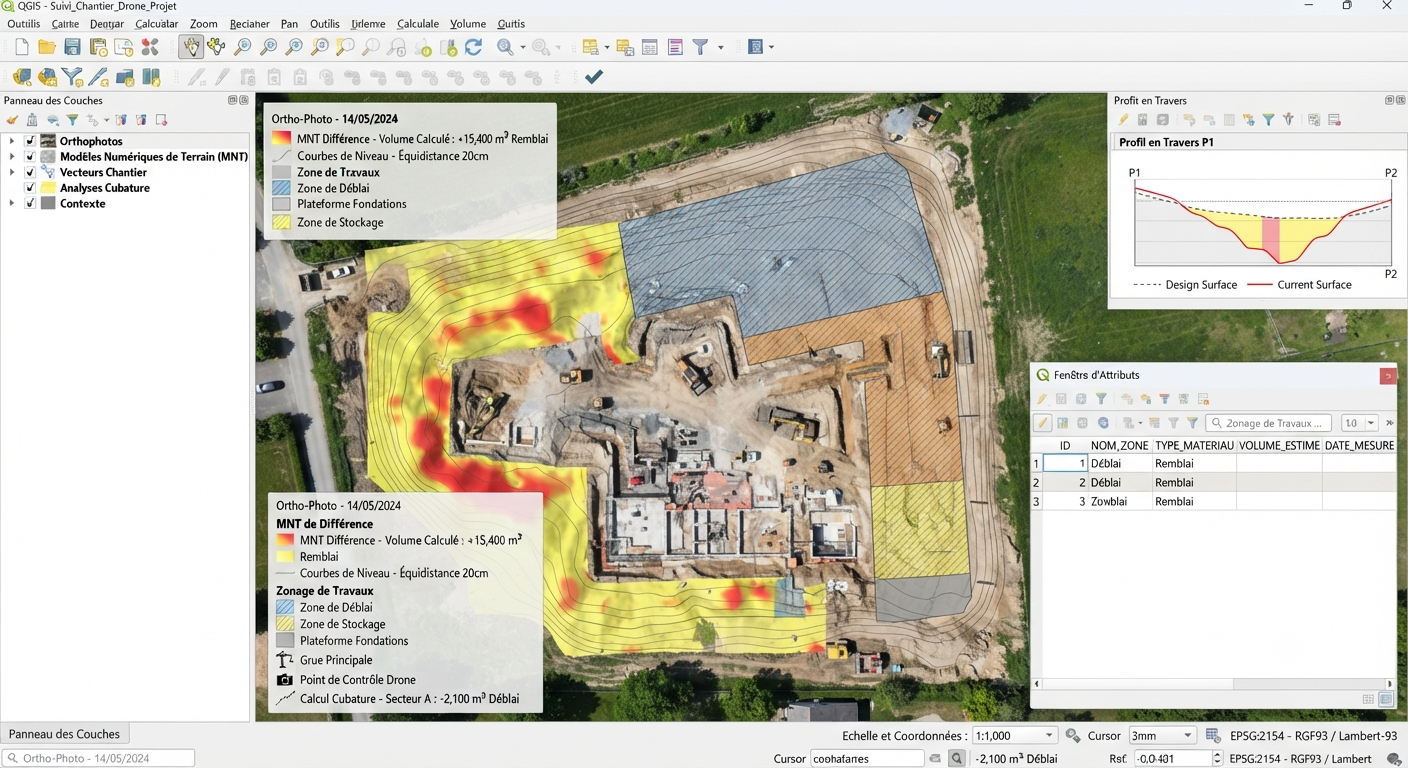The image size is (1408, 768).
Task: Click the Zonage de Travaux search field
Action: pos(1269,423)
